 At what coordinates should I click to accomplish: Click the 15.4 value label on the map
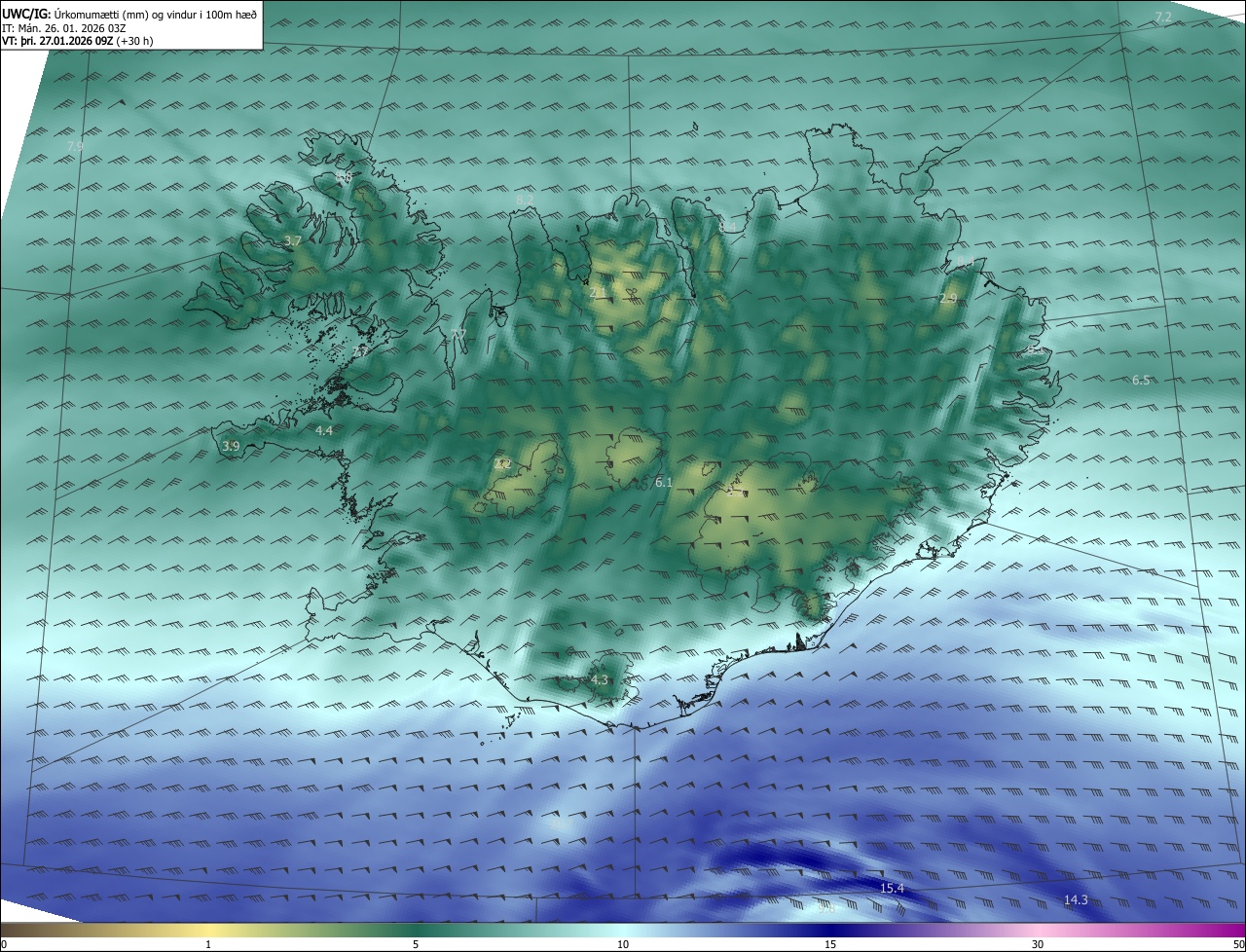[892, 889]
